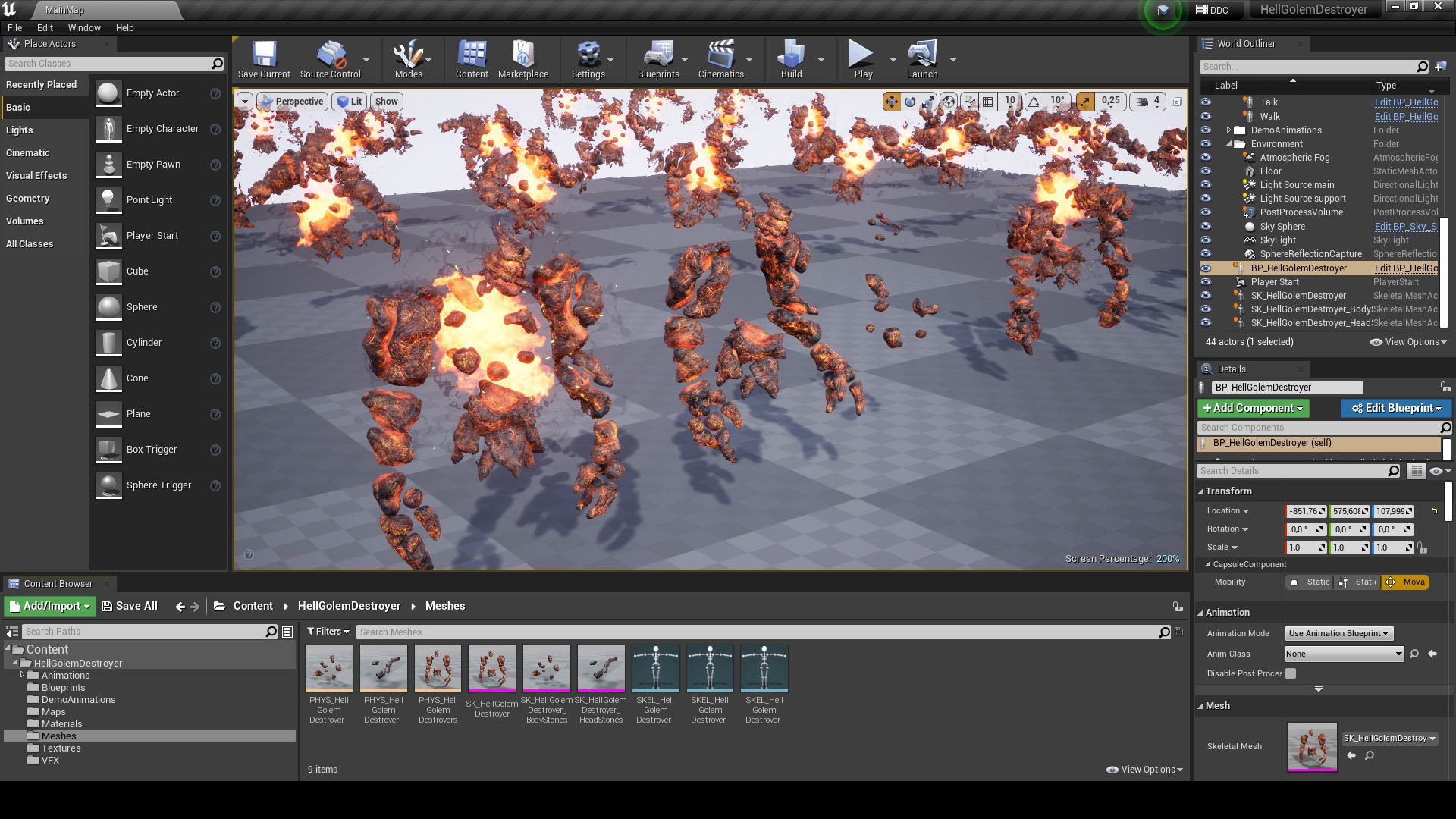Start Play in editor
The image size is (1456, 819).
[x=863, y=59]
